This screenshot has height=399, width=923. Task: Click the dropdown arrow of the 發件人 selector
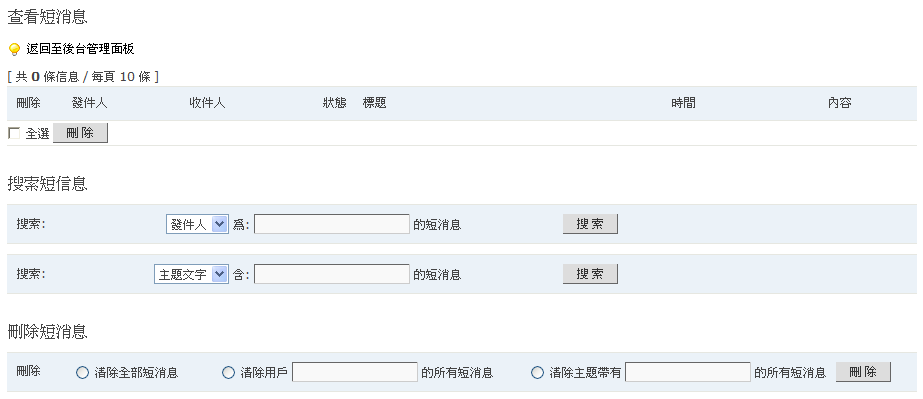point(220,224)
